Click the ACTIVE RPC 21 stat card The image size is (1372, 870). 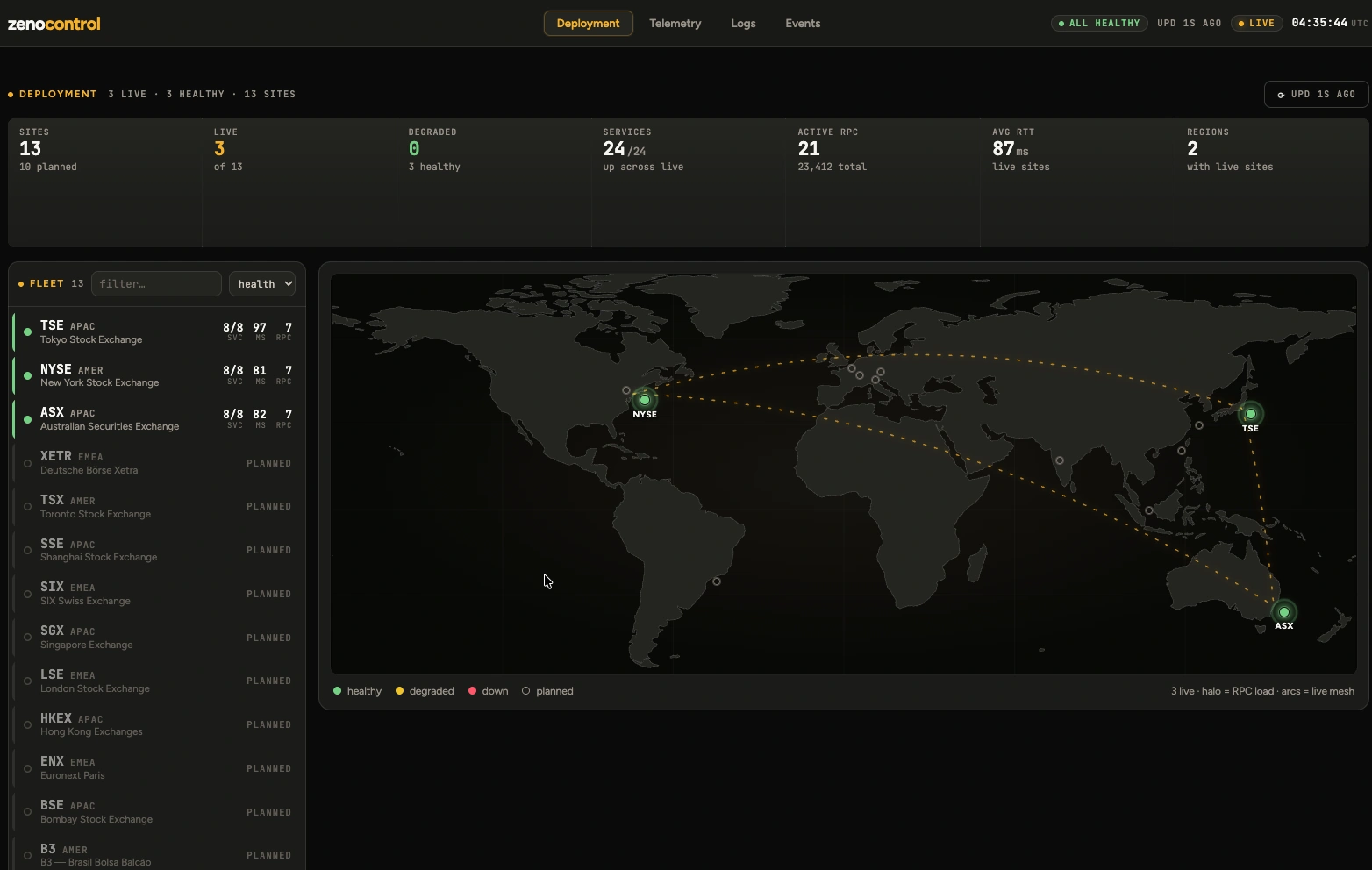pyautogui.click(x=883, y=183)
